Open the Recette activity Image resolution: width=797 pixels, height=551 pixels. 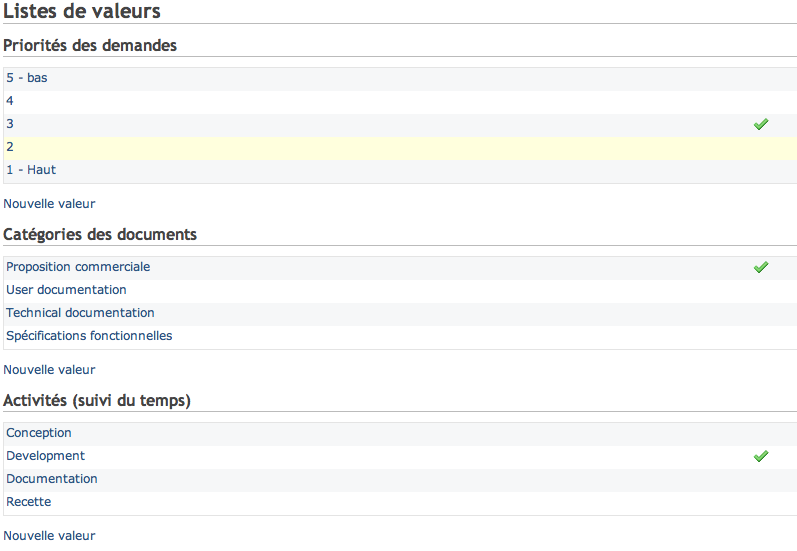point(28,502)
